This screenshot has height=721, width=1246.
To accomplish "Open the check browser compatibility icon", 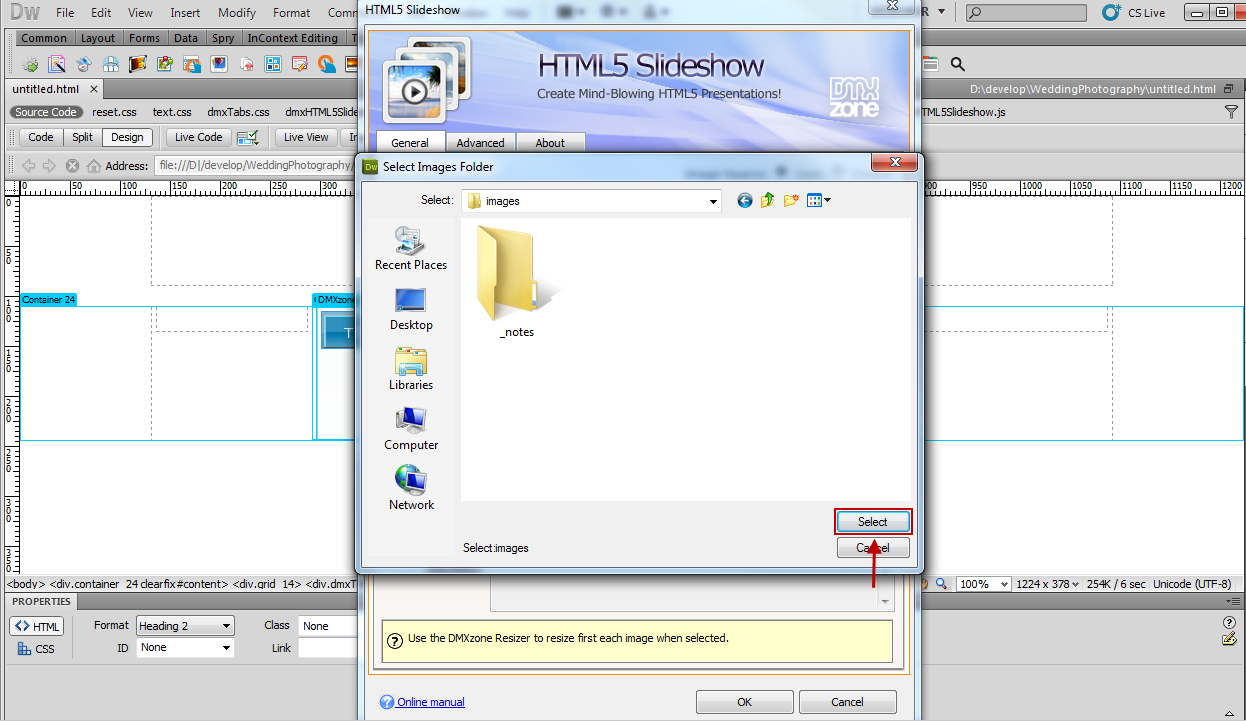I will (248, 138).
